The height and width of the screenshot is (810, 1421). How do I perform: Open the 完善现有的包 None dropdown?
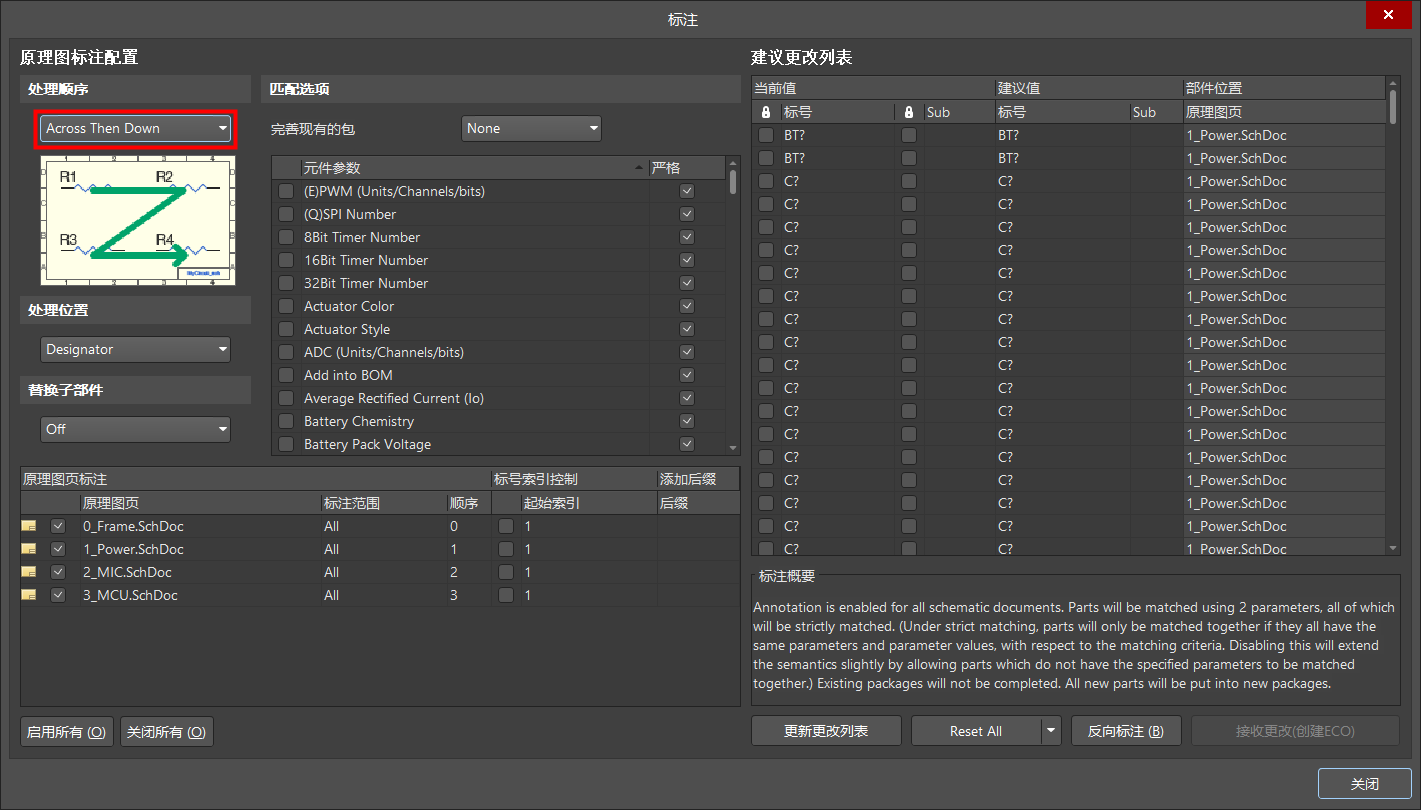531,128
